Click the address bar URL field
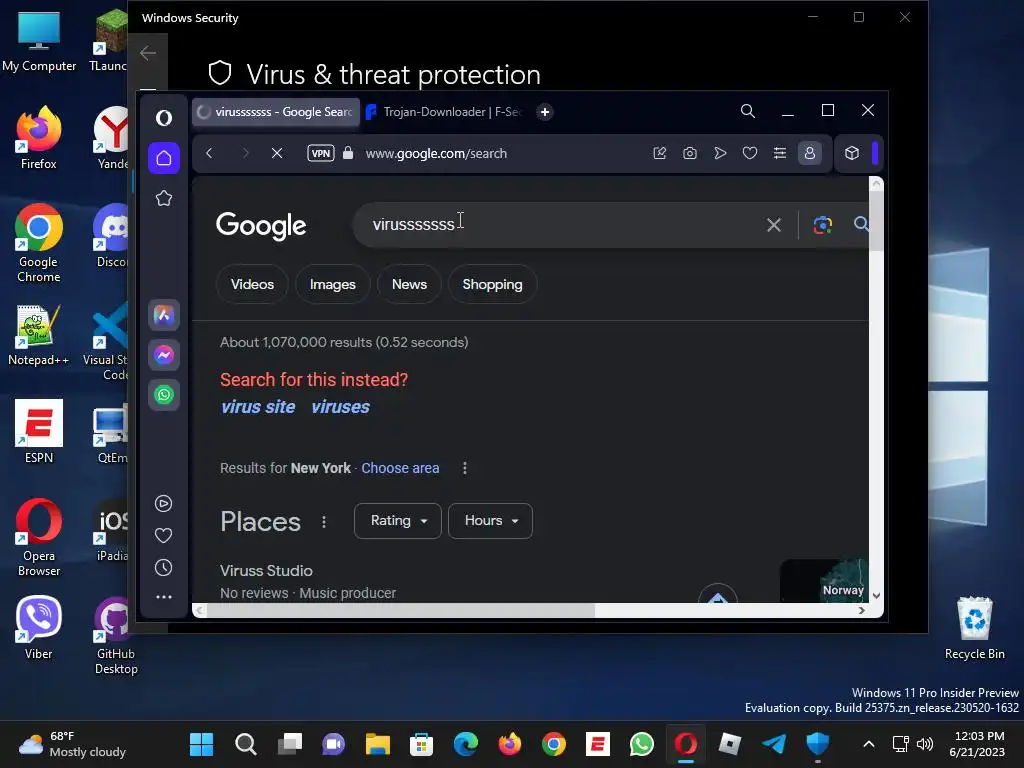1024x768 pixels. coord(436,153)
